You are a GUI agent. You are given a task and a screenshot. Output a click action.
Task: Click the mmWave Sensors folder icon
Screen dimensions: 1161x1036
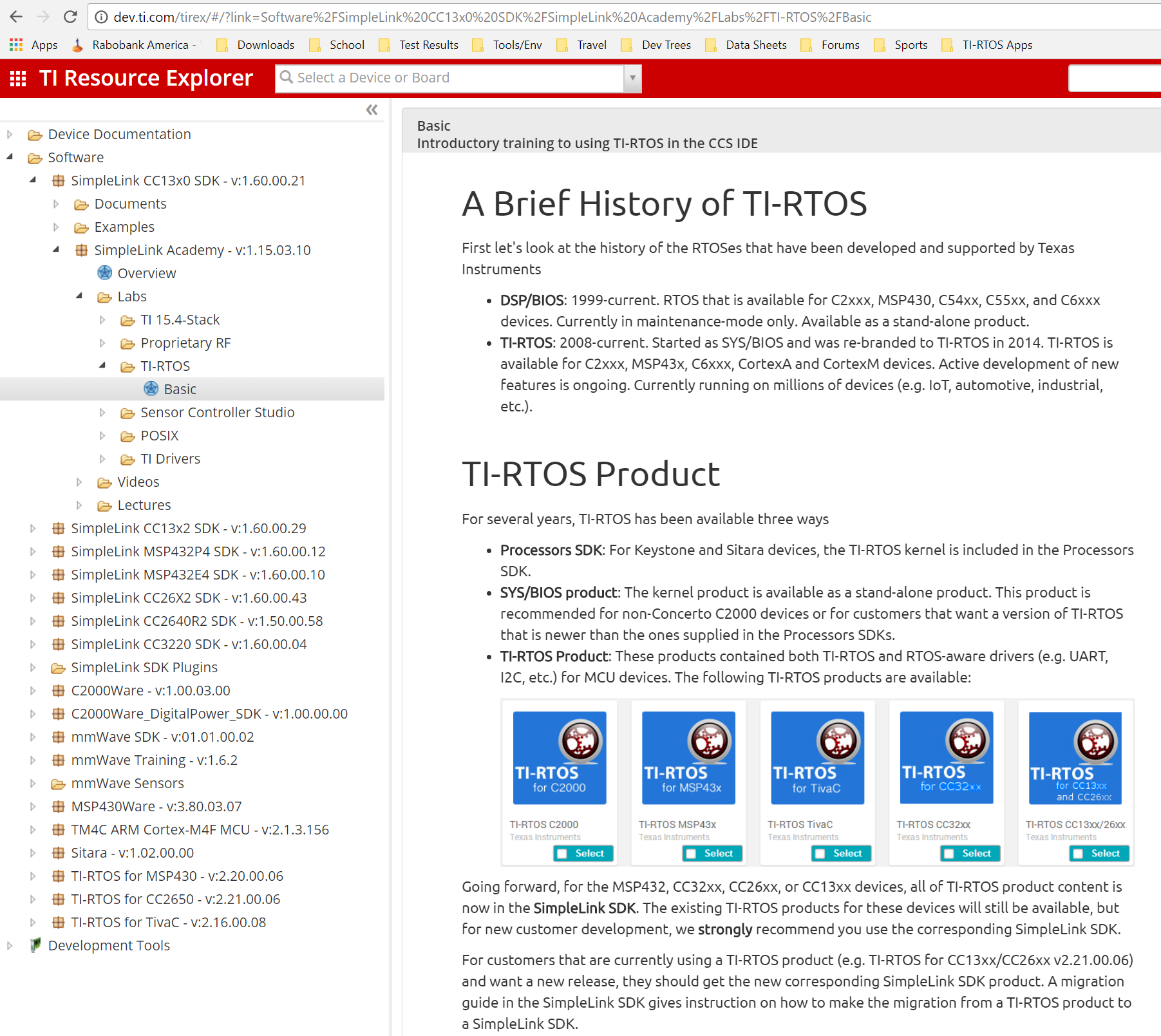pyautogui.click(x=58, y=784)
